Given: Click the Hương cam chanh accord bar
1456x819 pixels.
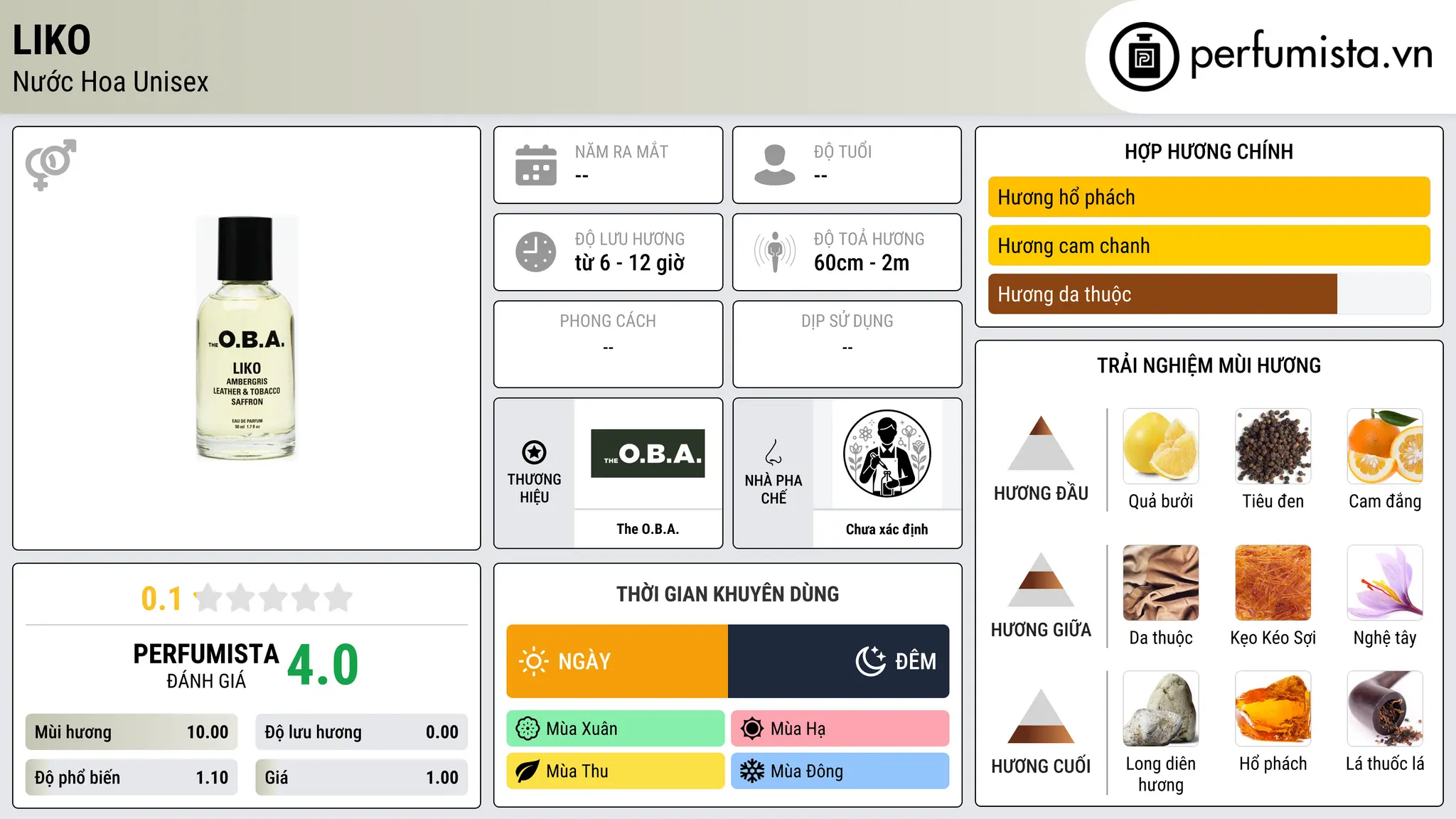Looking at the screenshot, I should [x=1209, y=245].
